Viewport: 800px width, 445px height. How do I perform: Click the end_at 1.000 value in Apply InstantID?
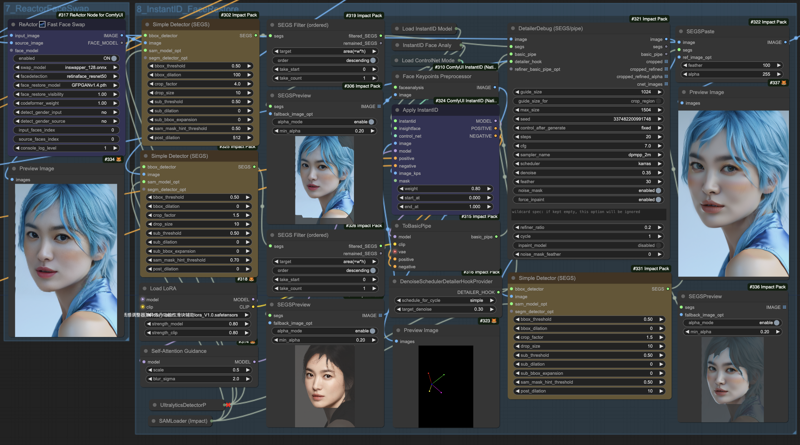(x=474, y=207)
